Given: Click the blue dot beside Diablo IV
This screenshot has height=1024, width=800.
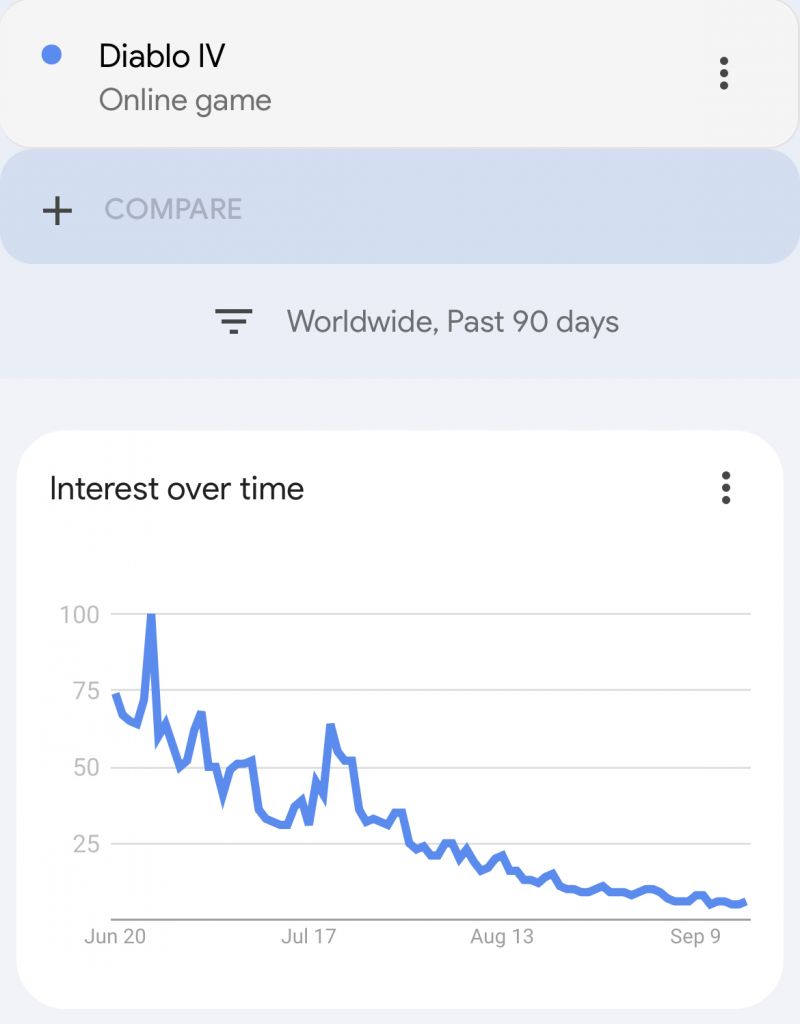Looking at the screenshot, I should click(x=52, y=56).
